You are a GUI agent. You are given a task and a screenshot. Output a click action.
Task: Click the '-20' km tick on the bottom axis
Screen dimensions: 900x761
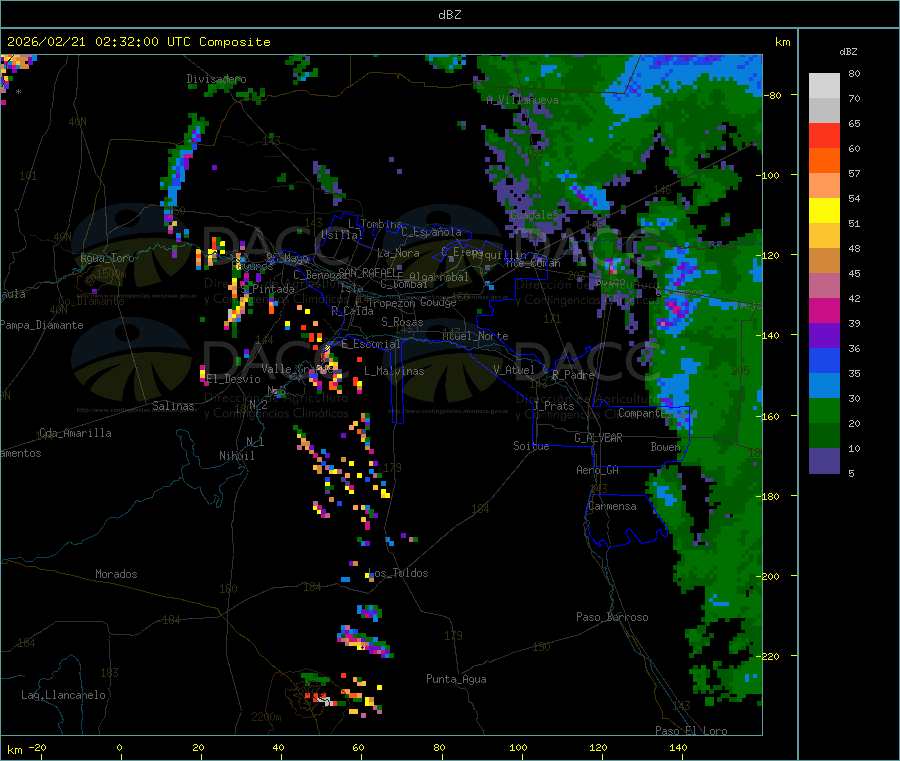[37, 747]
